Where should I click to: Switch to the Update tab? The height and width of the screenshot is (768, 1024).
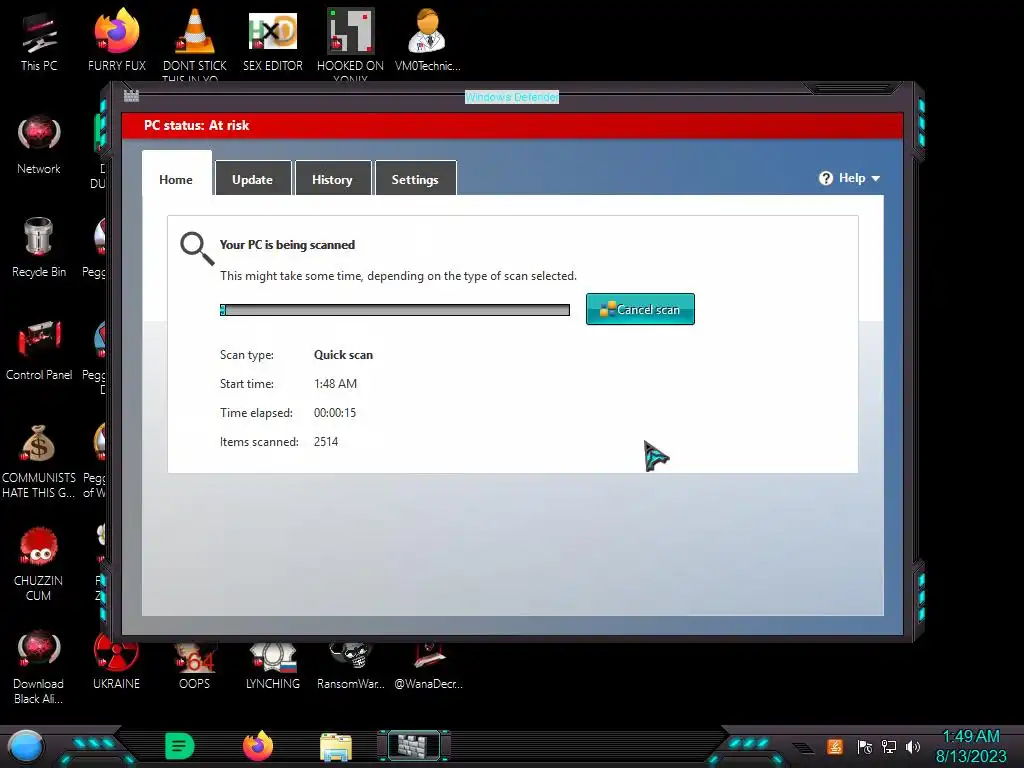253,179
